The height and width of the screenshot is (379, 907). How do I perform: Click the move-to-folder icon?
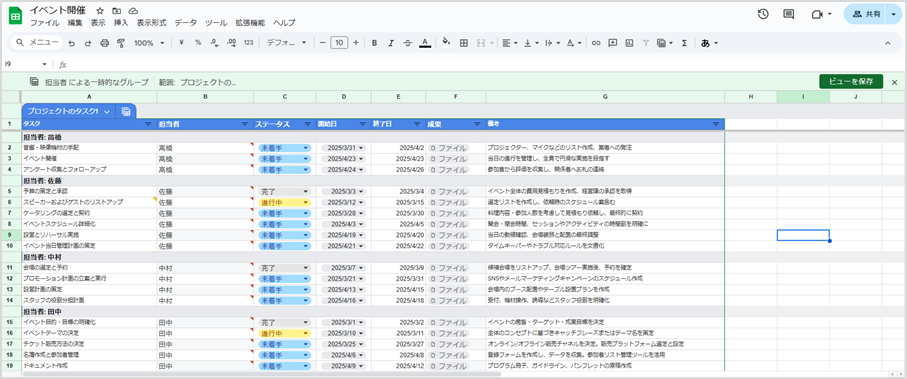[x=117, y=10]
